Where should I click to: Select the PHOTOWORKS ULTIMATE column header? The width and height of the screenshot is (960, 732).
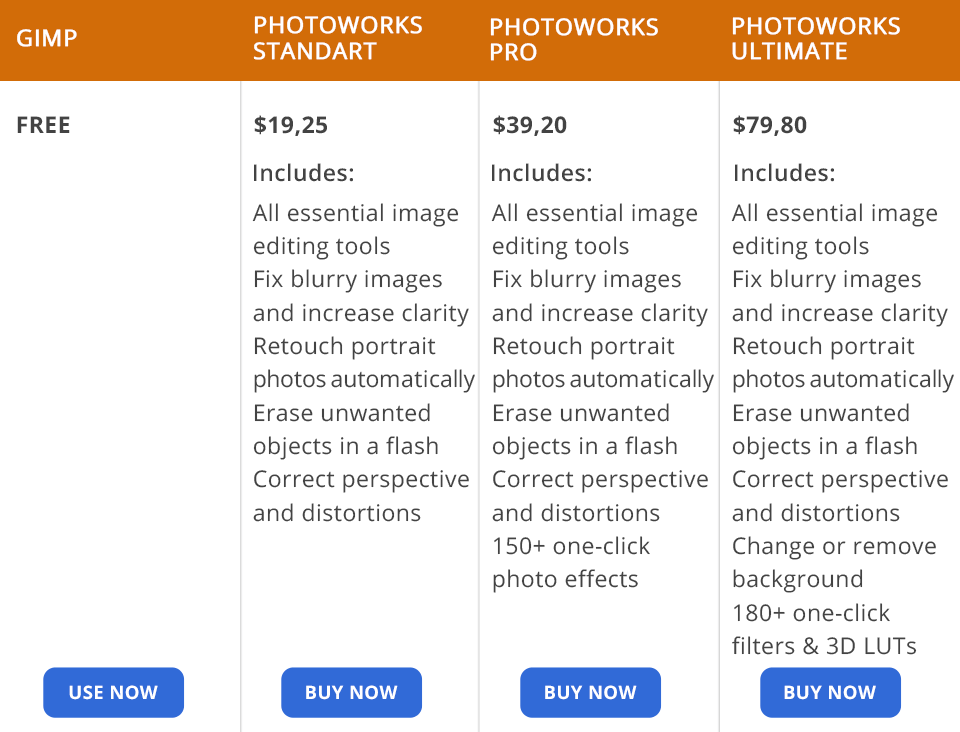(x=815, y=39)
